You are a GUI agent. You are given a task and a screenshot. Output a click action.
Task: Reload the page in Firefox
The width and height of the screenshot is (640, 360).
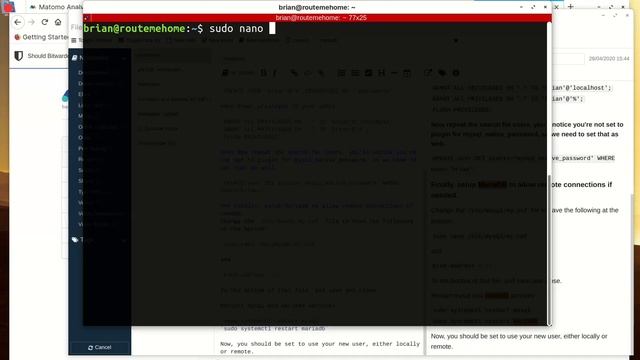tap(45, 22)
